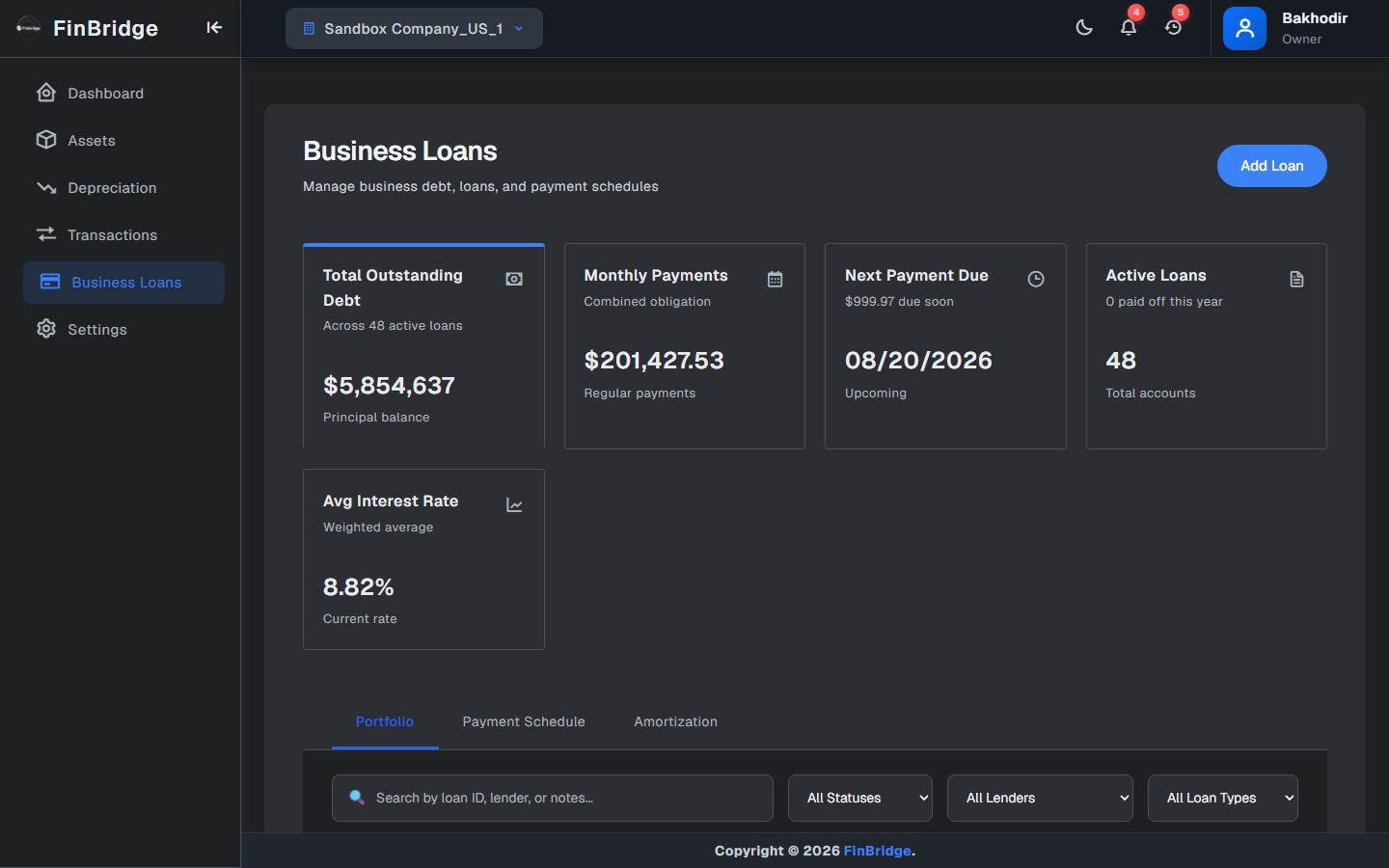Click the Active Loans document icon

1296,279
